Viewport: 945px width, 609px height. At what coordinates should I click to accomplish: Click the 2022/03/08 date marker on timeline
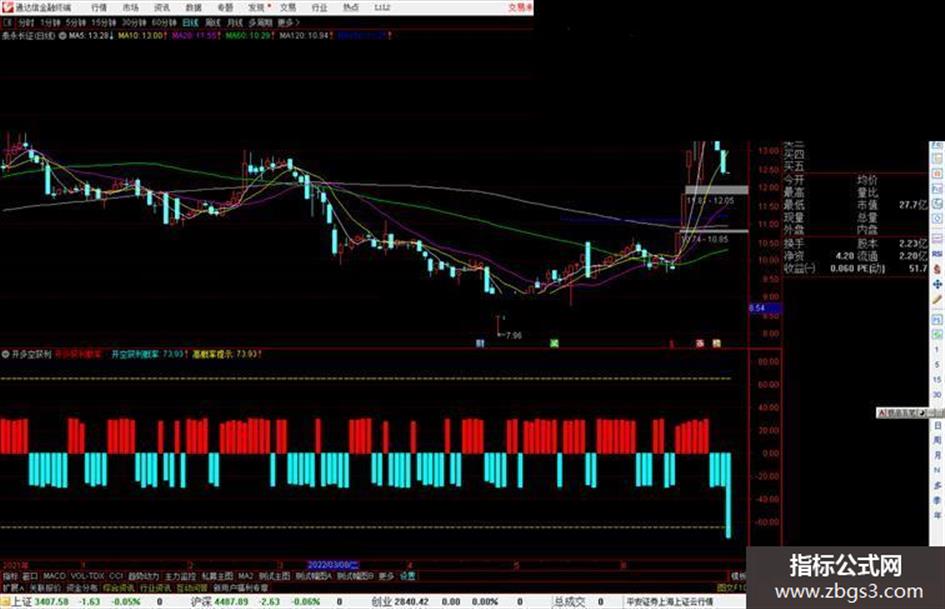(333, 566)
